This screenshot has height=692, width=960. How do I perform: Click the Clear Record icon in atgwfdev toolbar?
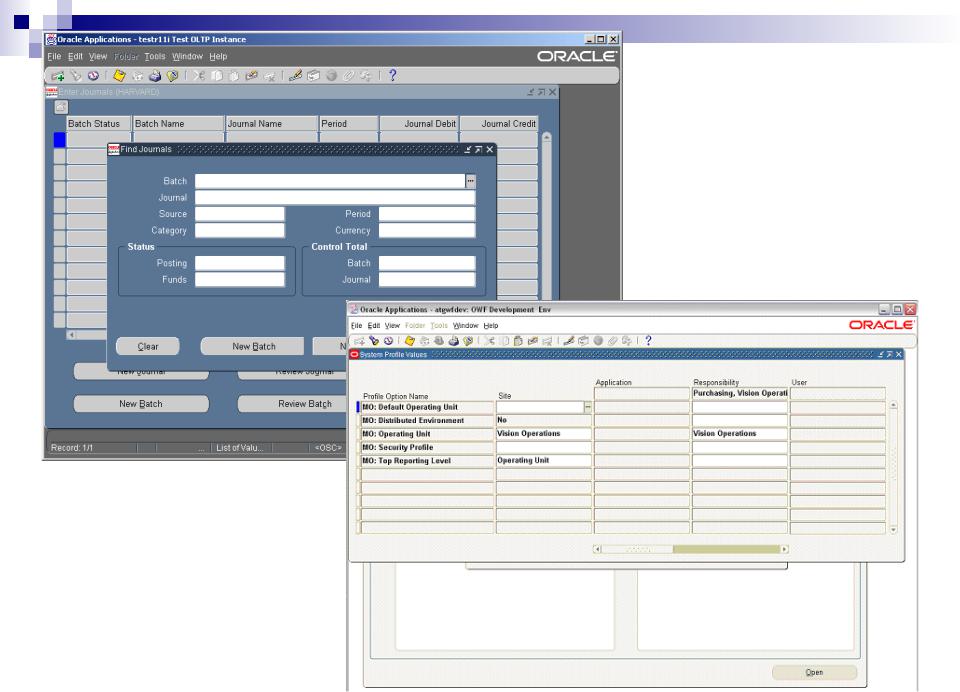click(533, 340)
